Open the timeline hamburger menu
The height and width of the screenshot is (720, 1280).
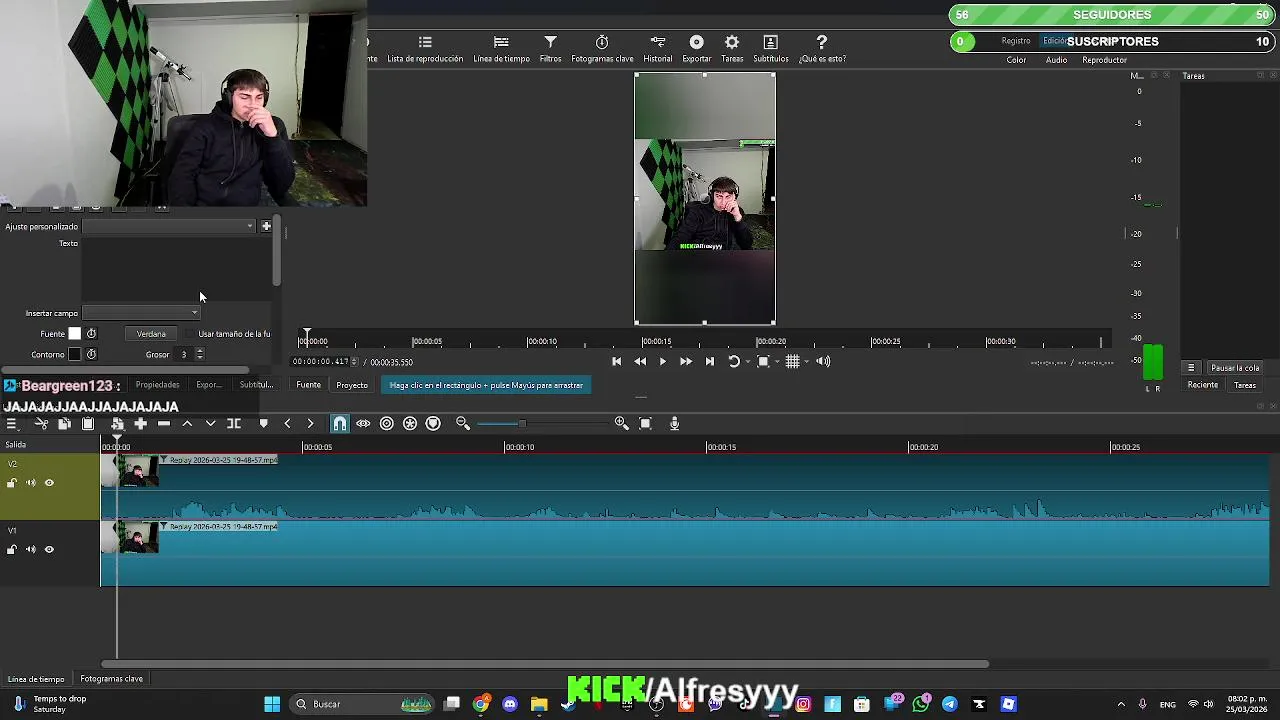pyautogui.click(x=12, y=424)
